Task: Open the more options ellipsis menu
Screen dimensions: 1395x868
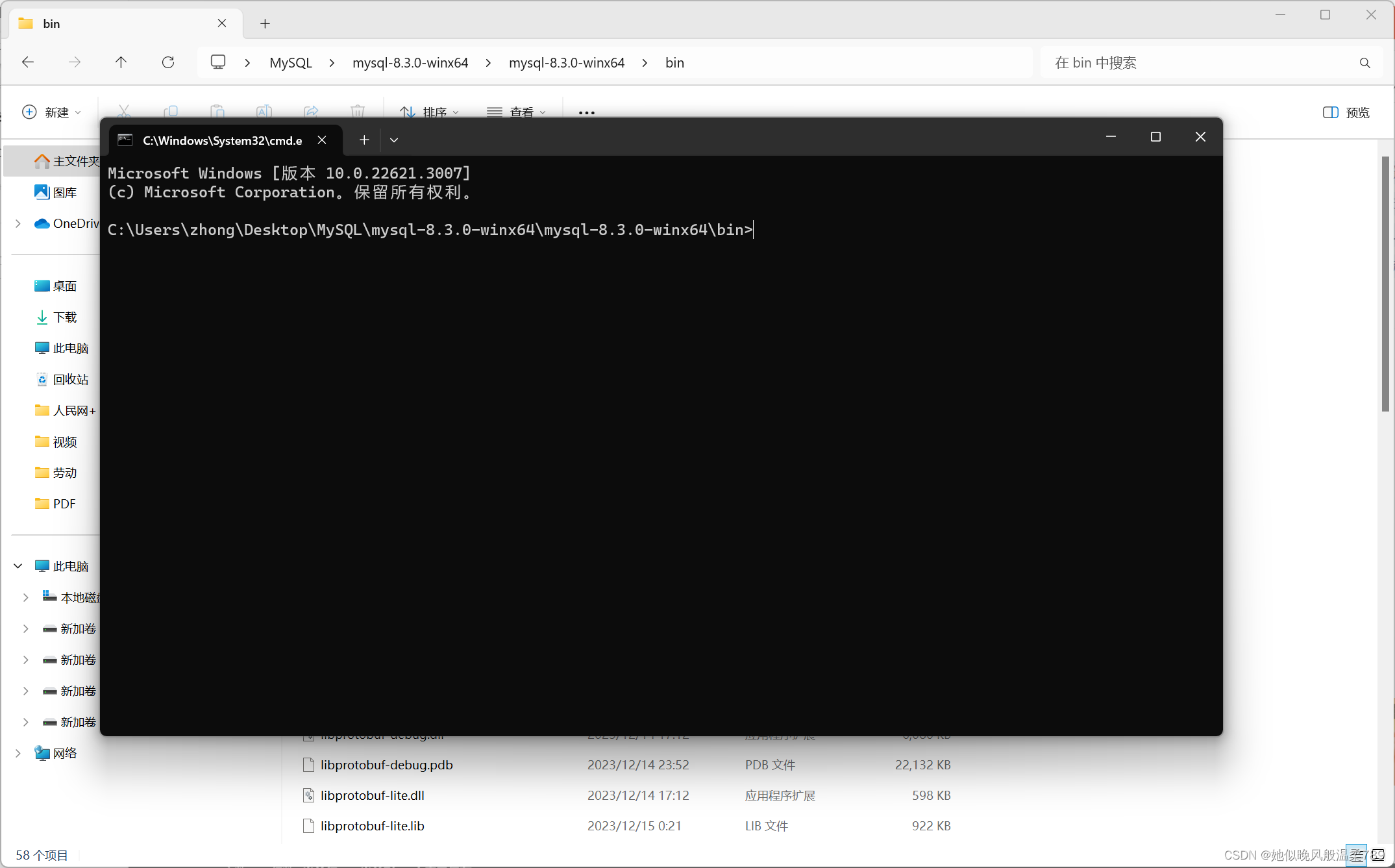Action: tap(586, 112)
